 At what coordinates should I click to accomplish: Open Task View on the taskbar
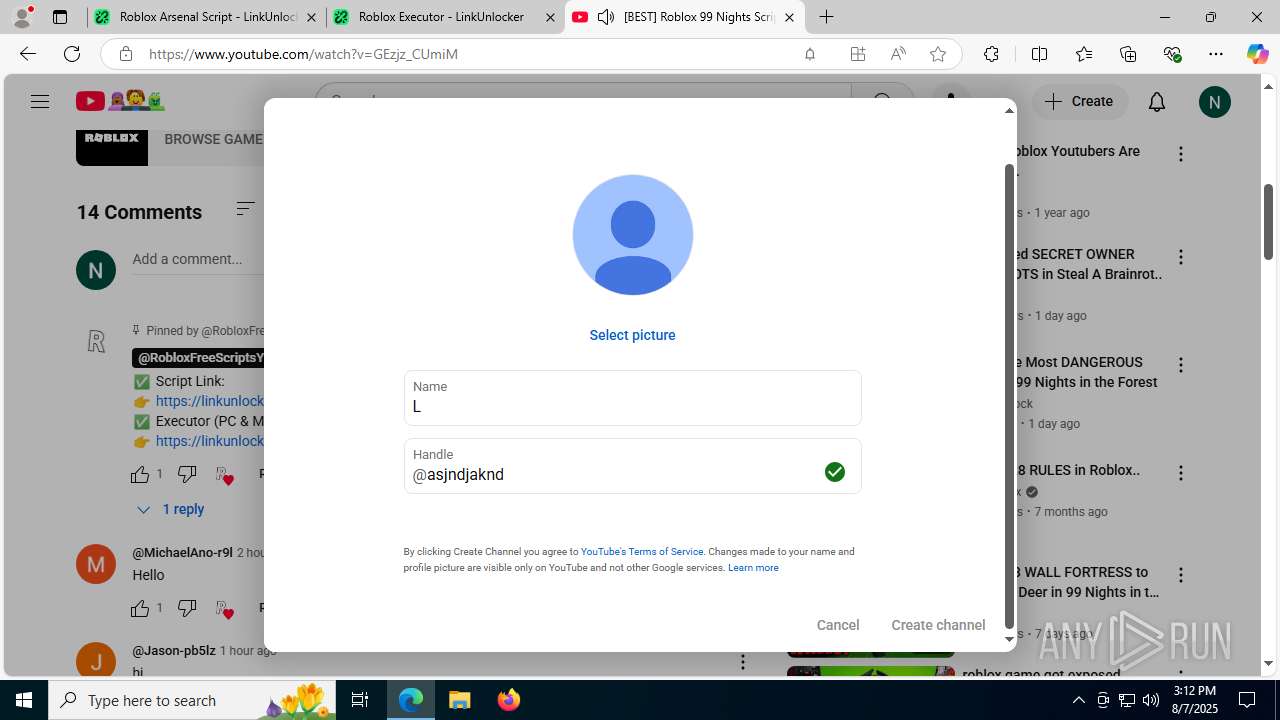(x=361, y=700)
